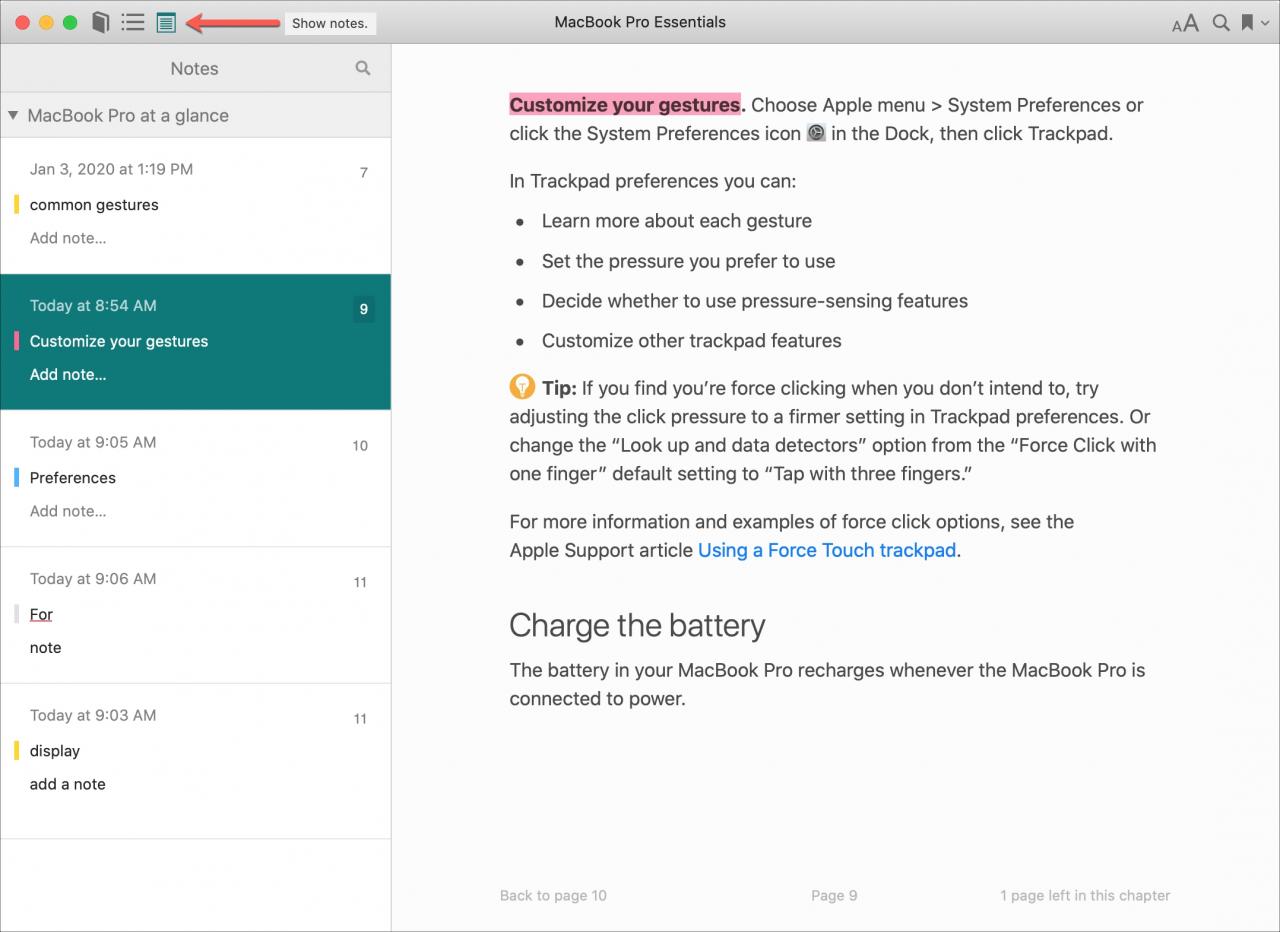Viewport: 1280px width, 932px height.
Task: Select the pink marker of Customize your gestures
Action: [x=17, y=341]
